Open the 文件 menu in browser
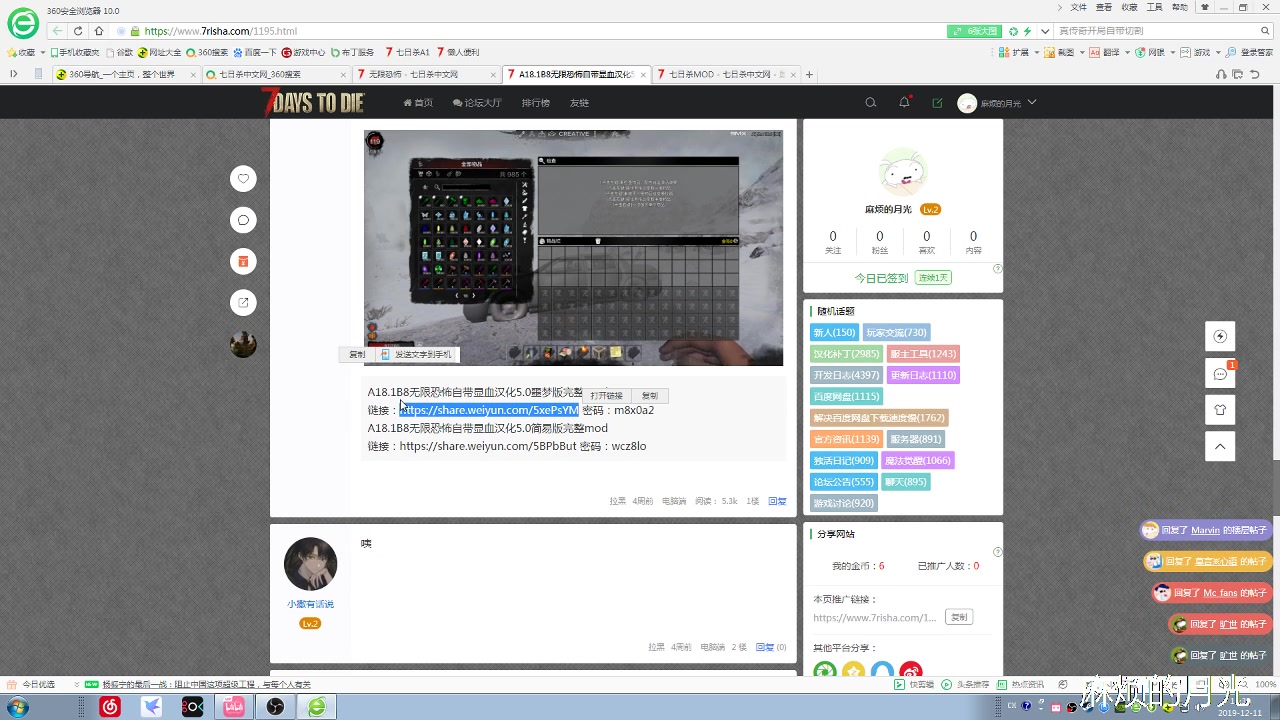1280x720 pixels. point(1078,7)
